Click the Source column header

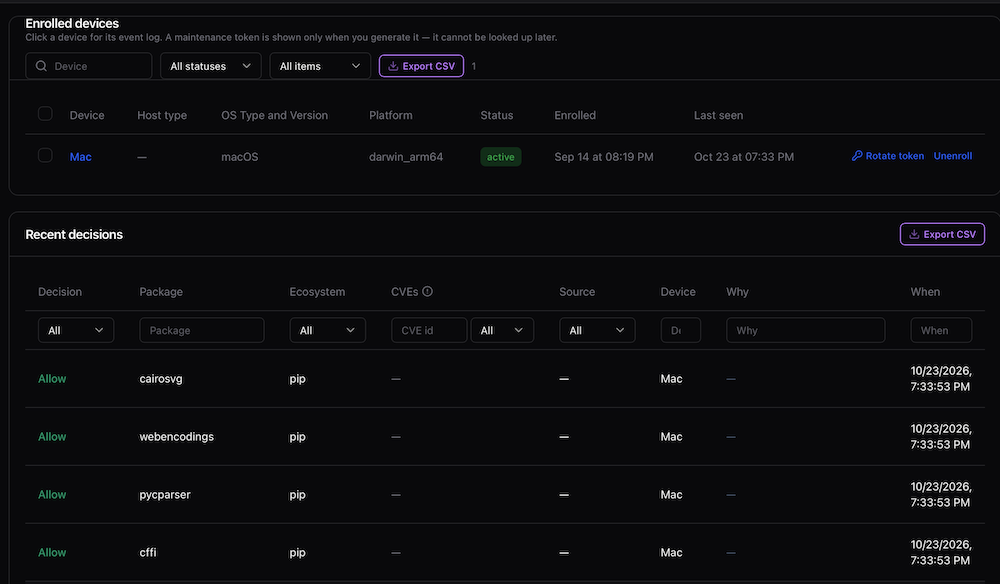577,292
